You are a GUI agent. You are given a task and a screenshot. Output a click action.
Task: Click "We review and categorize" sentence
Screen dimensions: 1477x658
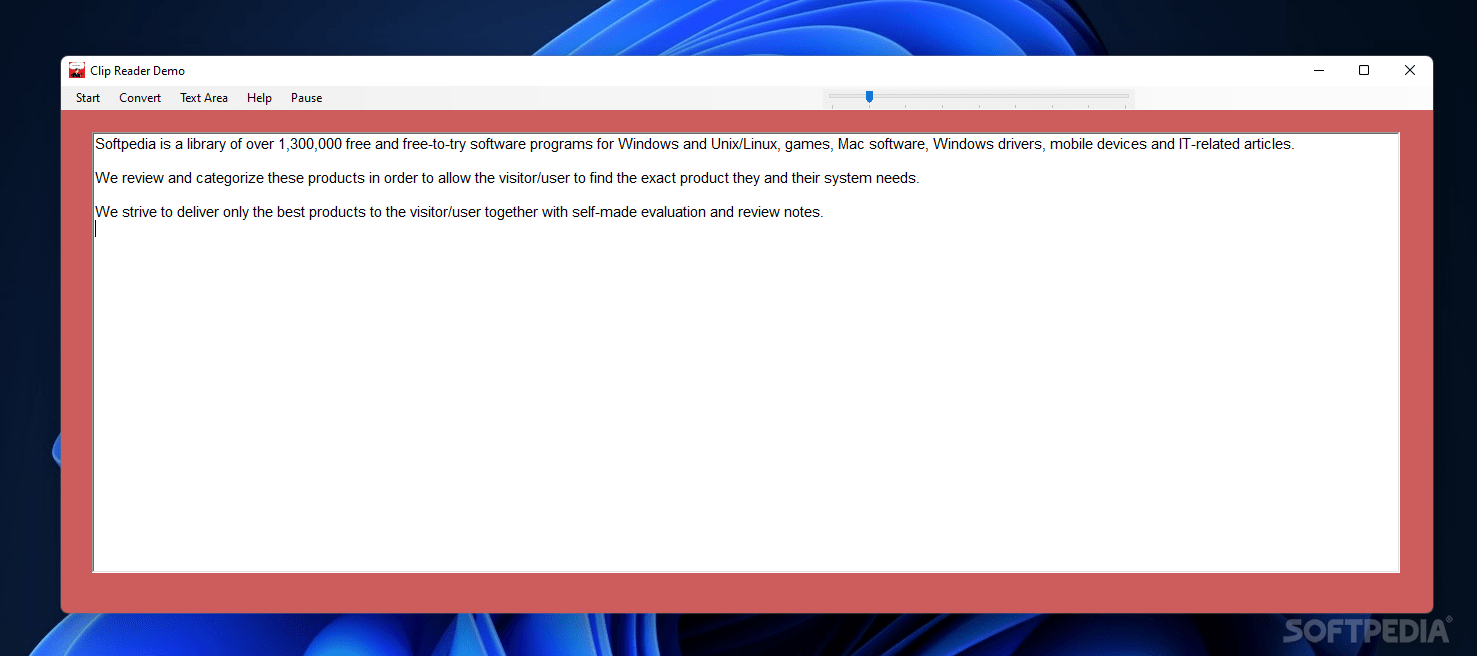pos(507,178)
